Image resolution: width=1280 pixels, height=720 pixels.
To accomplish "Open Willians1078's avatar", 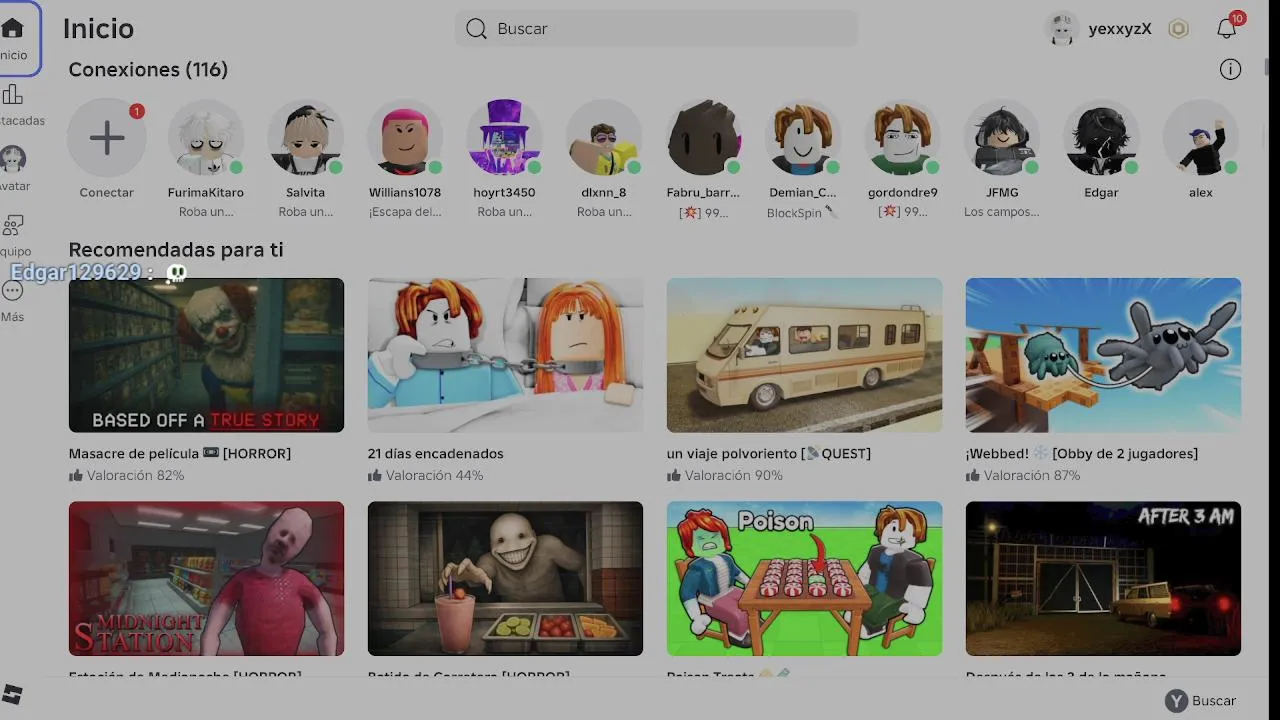I will (x=405, y=138).
